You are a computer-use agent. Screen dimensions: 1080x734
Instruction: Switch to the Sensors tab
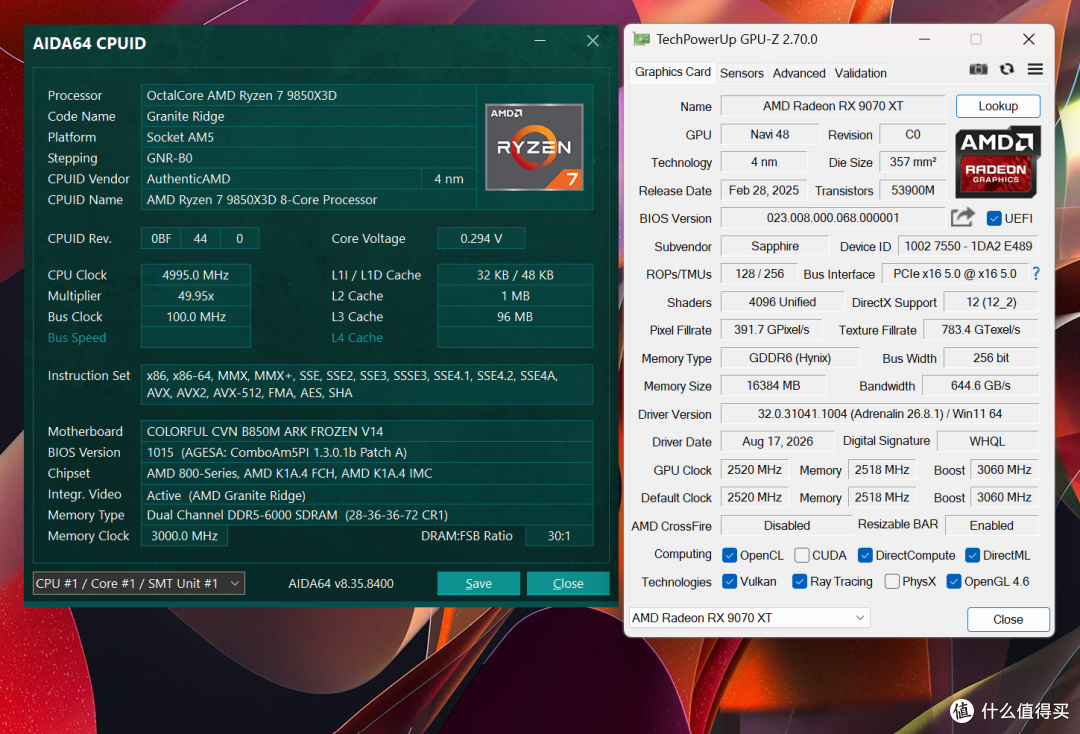742,73
